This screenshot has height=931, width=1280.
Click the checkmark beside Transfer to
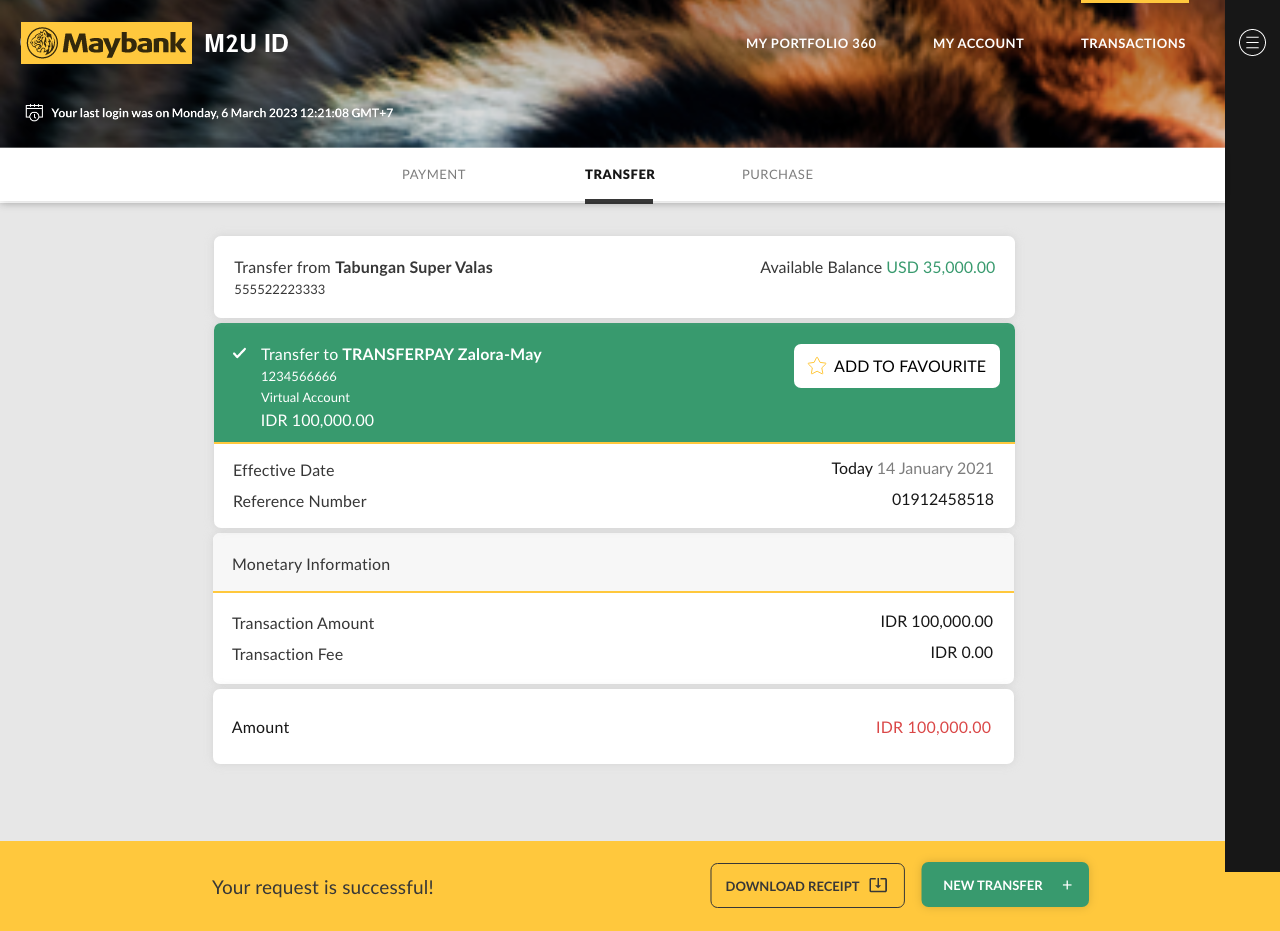(x=240, y=353)
